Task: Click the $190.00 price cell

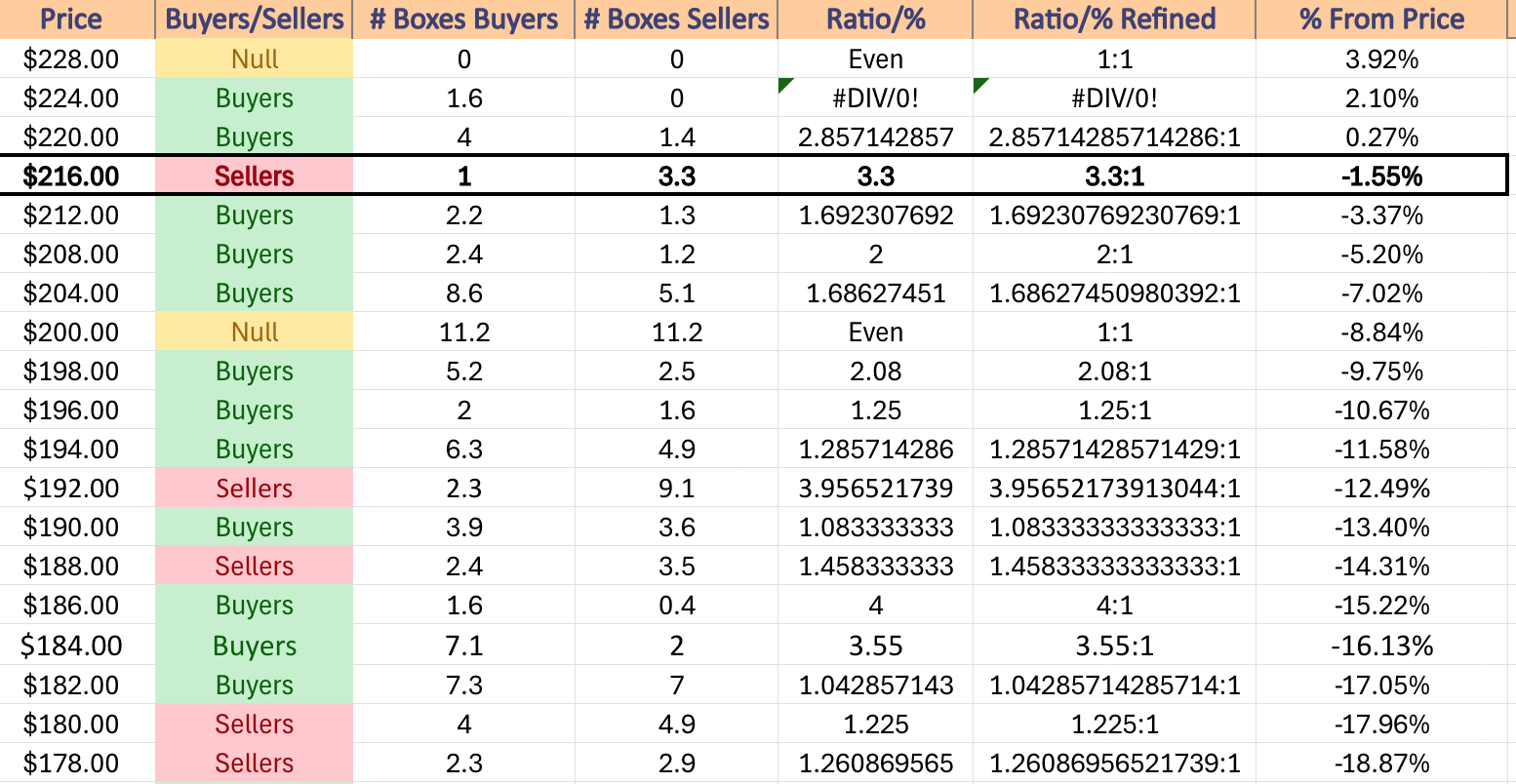Action: coord(77,528)
